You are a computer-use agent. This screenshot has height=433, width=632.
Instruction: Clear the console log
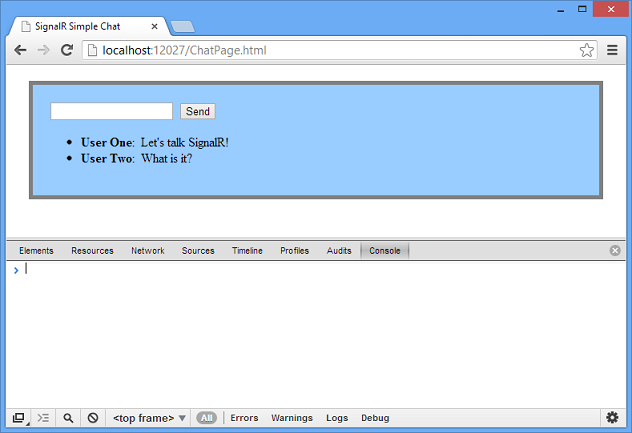[x=92, y=418]
